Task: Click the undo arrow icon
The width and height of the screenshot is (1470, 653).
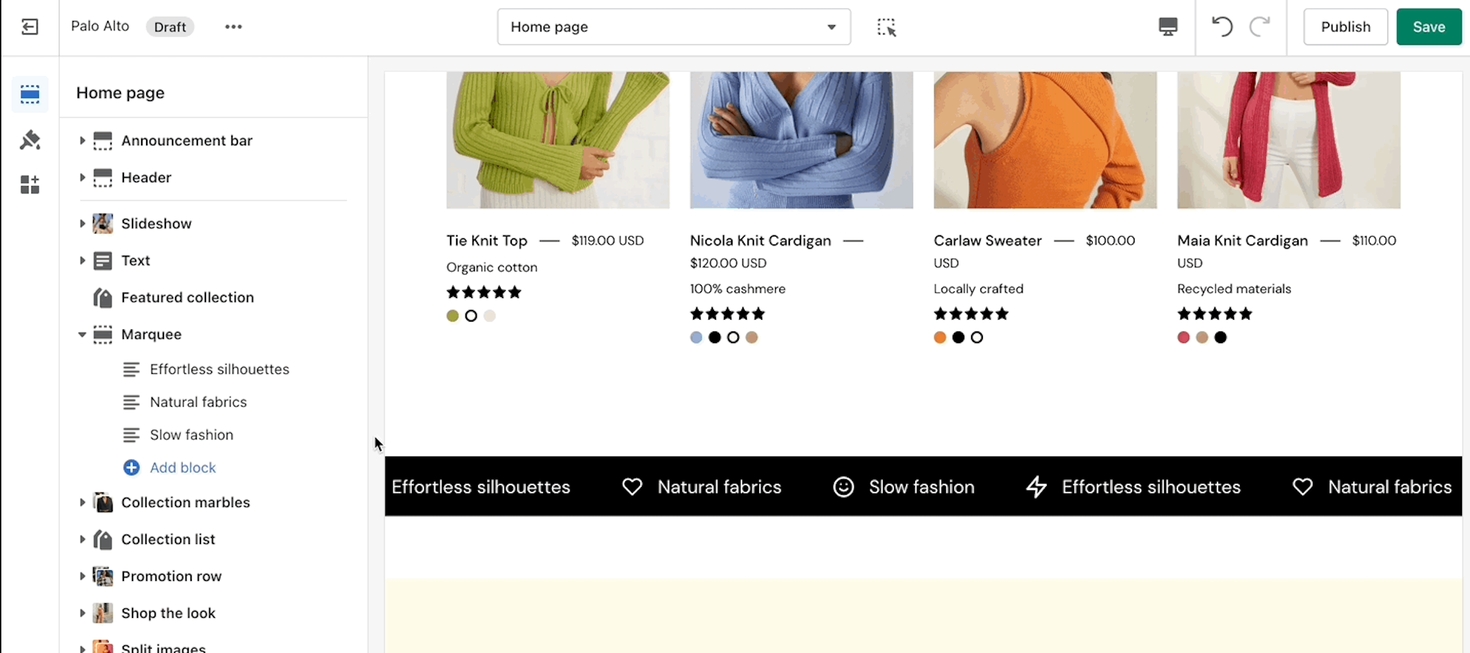Action: (x=1222, y=27)
